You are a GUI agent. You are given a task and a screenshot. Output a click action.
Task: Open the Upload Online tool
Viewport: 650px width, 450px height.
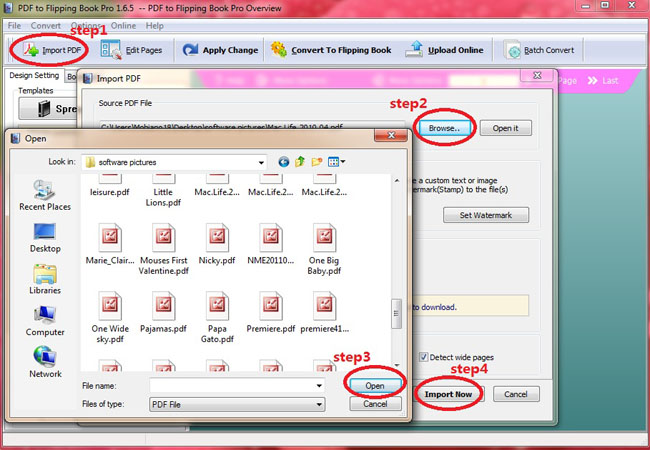tap(444, 50)
